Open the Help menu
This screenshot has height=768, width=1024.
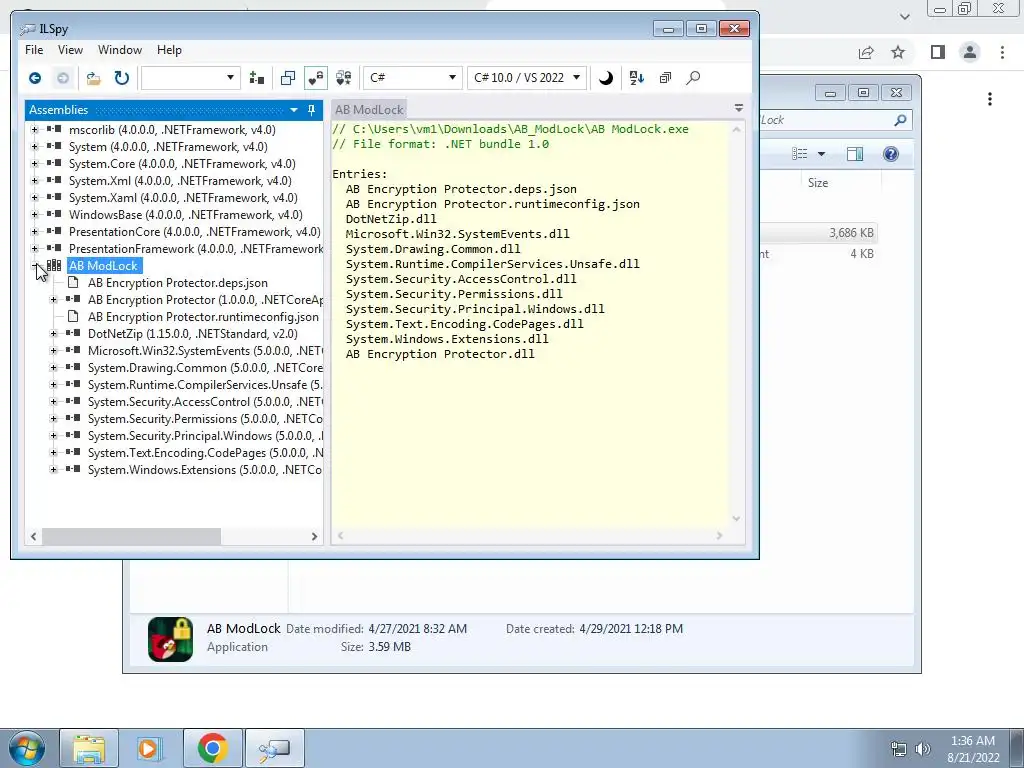(x=169, y=50)
